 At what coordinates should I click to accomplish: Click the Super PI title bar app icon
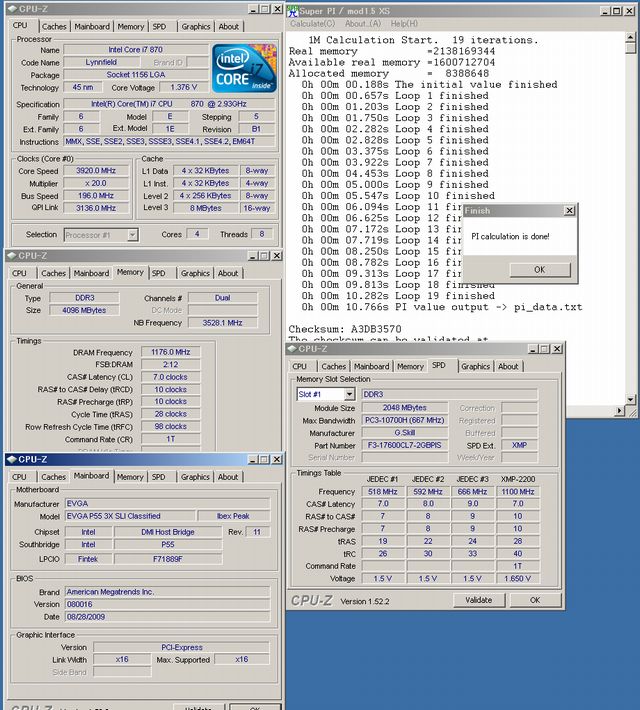click(293, 11)
